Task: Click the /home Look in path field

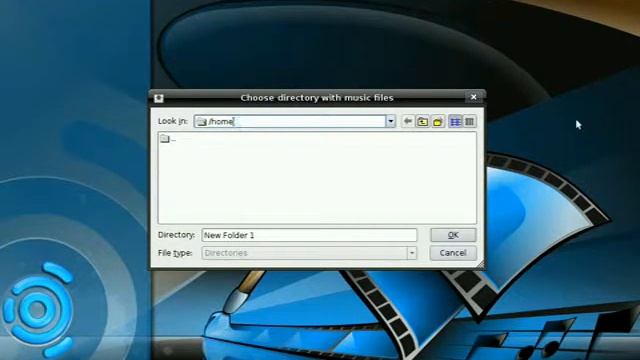Action: [290, 121]
